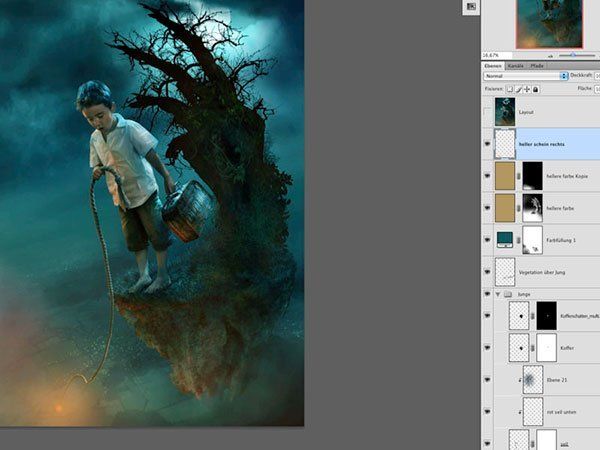This screenshot has width=600, height=450.
Task: Select rot seil unten layer thumbnail
Action: (533, 412)
